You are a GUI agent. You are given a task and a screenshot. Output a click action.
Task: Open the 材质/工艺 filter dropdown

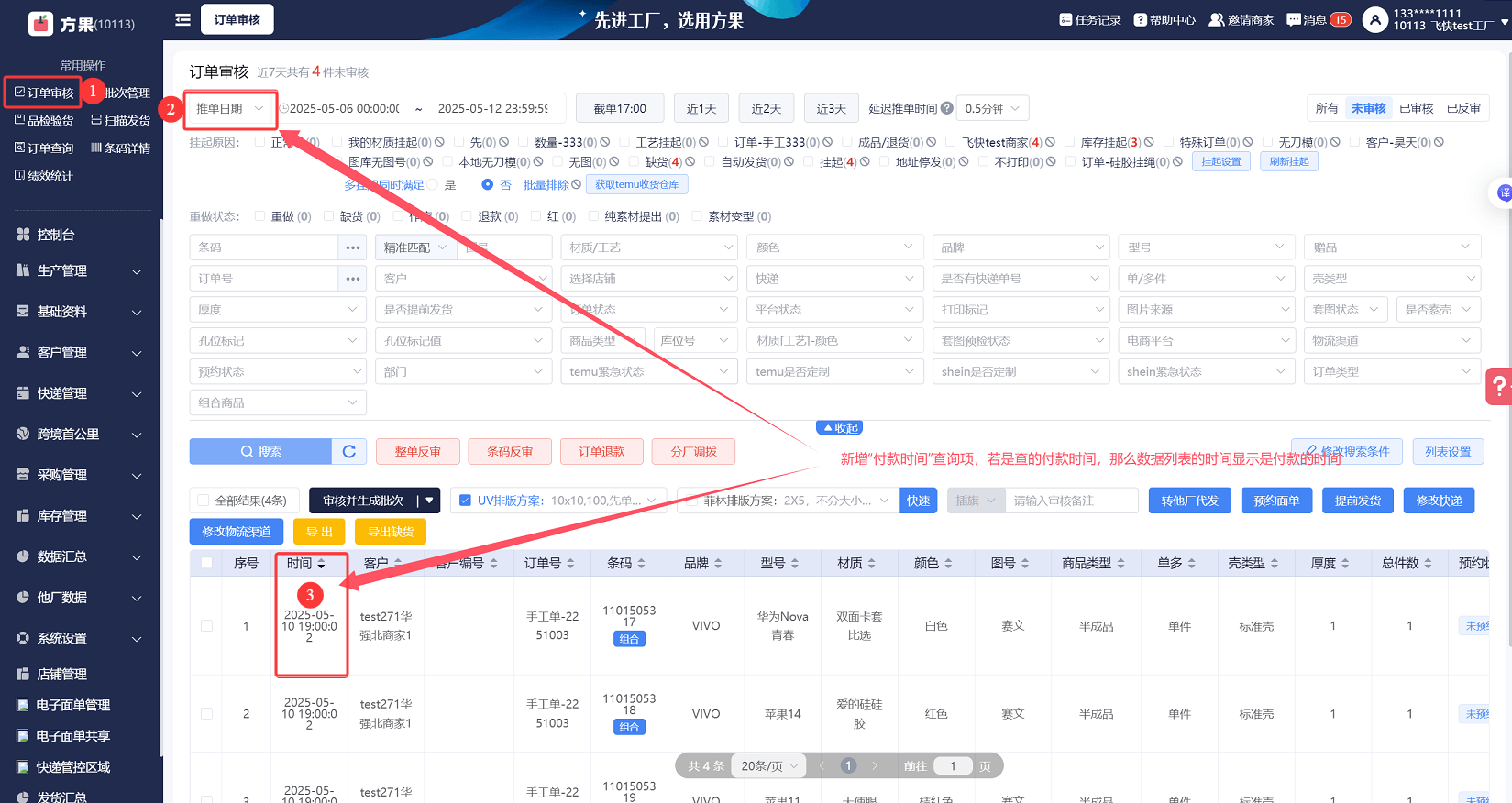click(x=649, y=247)
